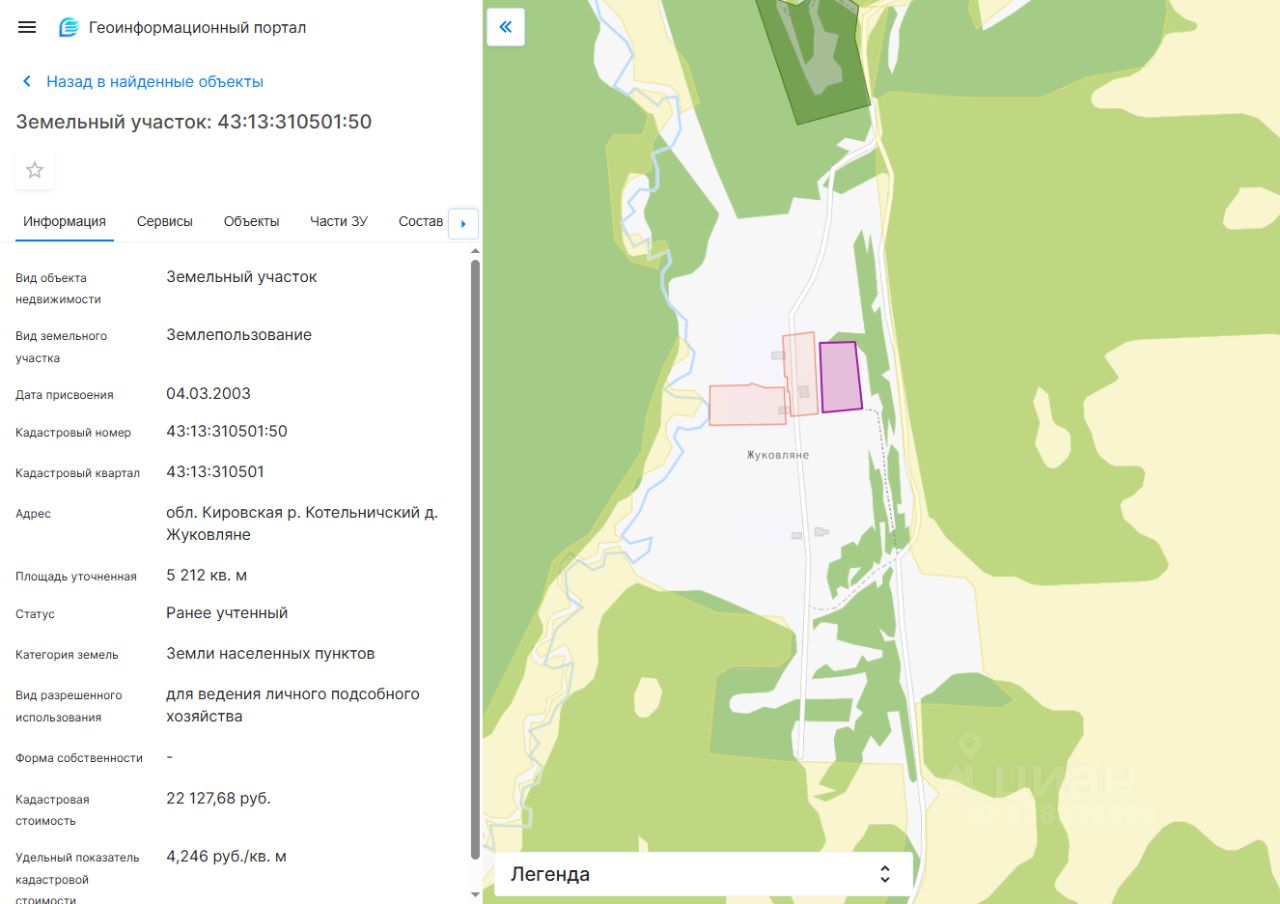Click the value Землепользование
Image resolution: width=1280 pixels, height=904 pixels.
[x=239, y=335]
